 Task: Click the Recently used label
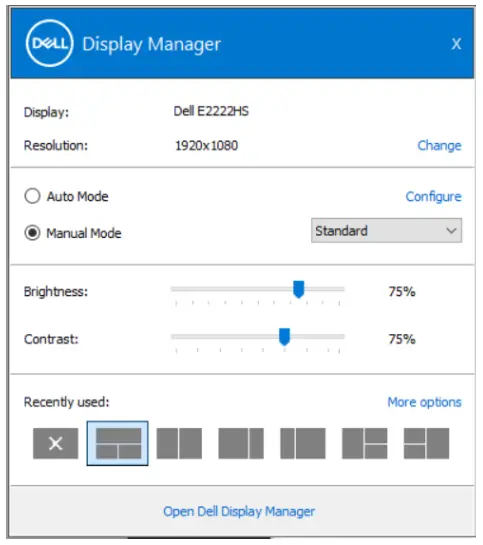pos(66,402)
